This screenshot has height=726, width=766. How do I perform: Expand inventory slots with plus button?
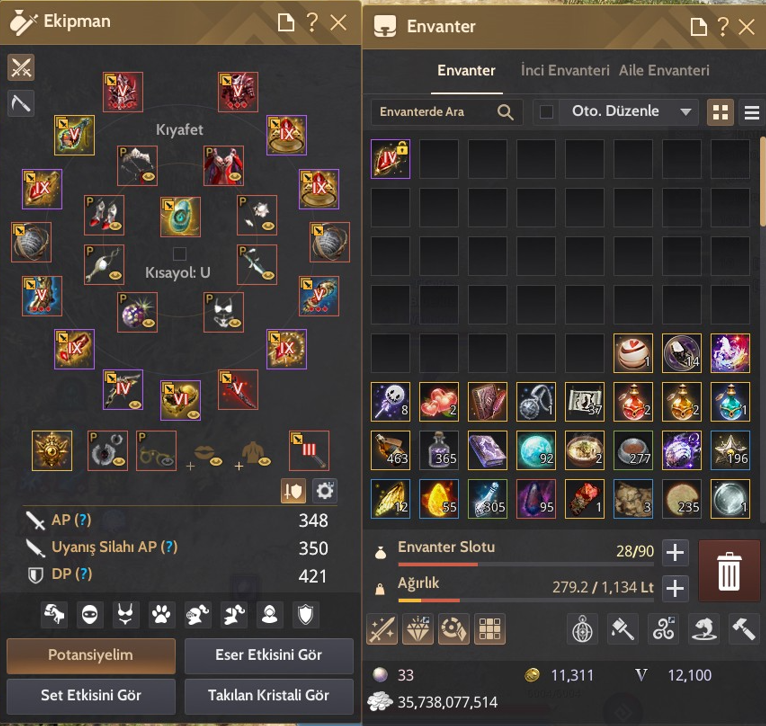tap(675, 553)
